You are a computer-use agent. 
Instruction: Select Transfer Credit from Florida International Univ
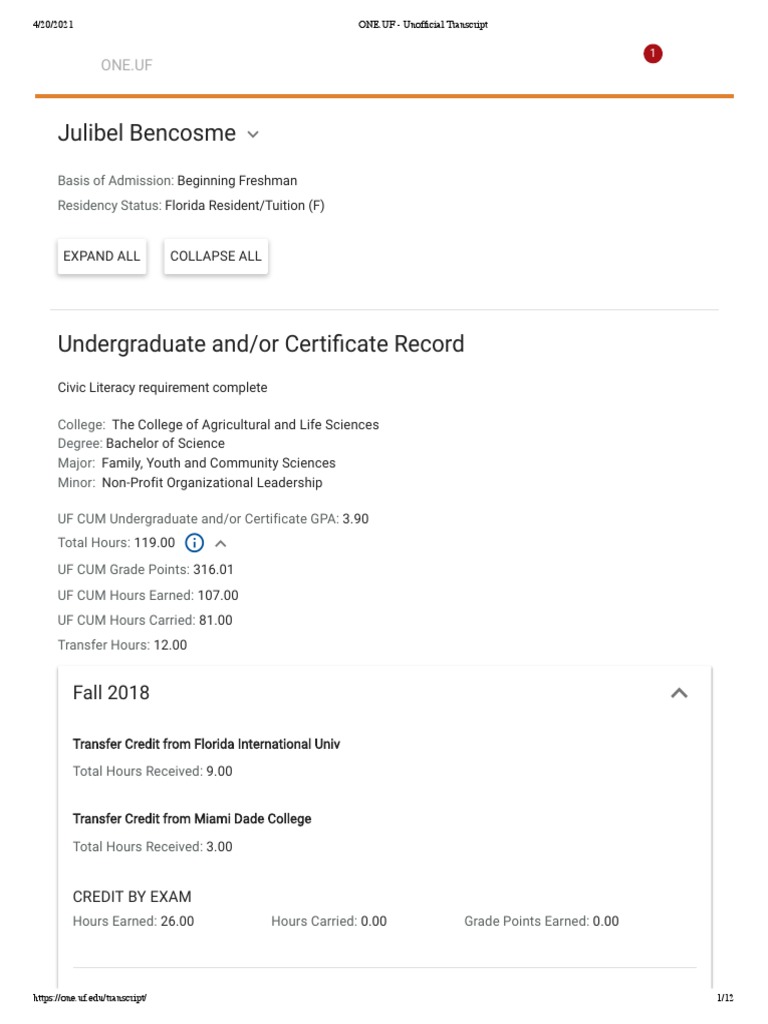(206, 744)
